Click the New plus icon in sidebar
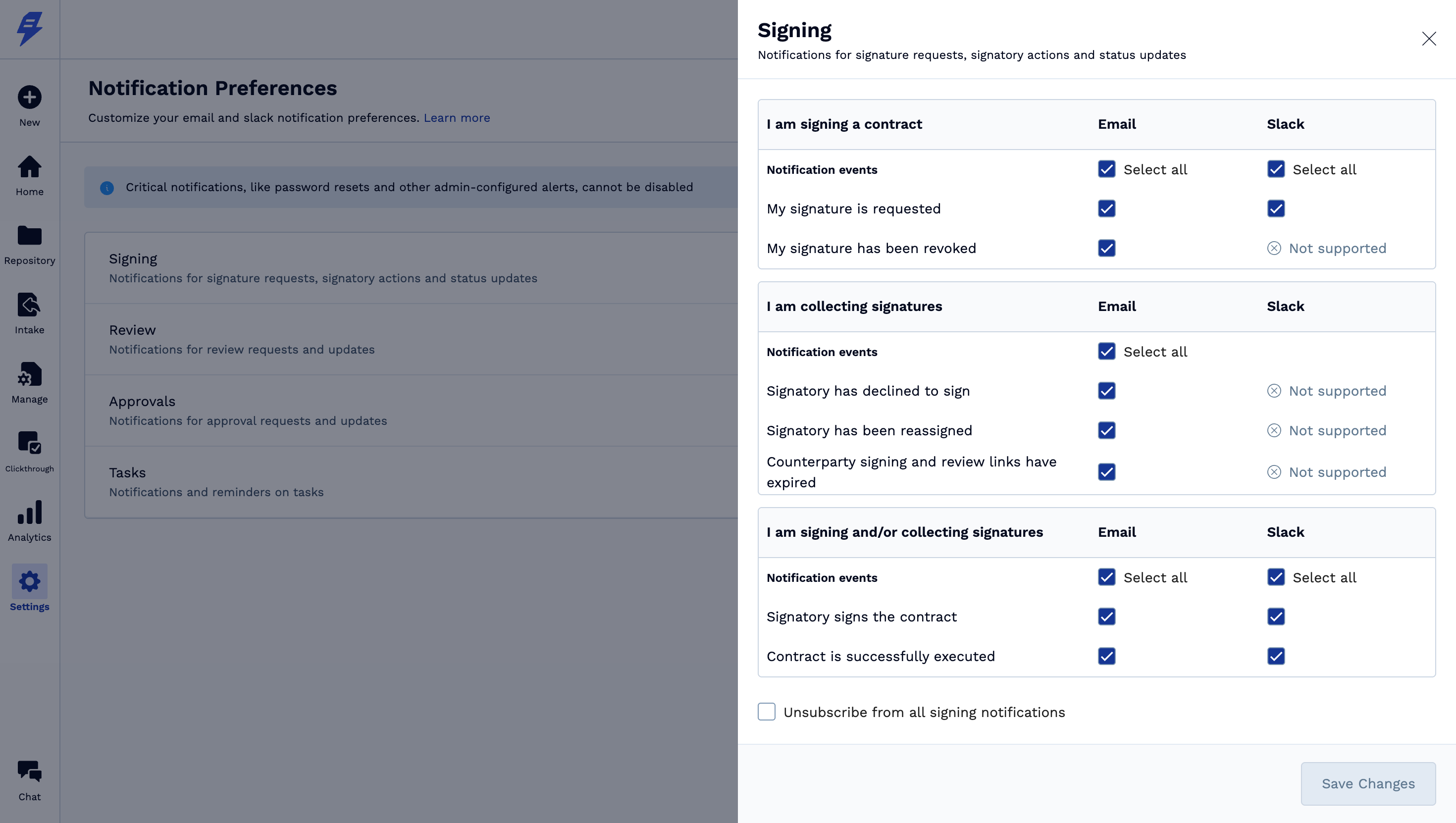This screenshot has width=1456, height=823. click(29, 97)
